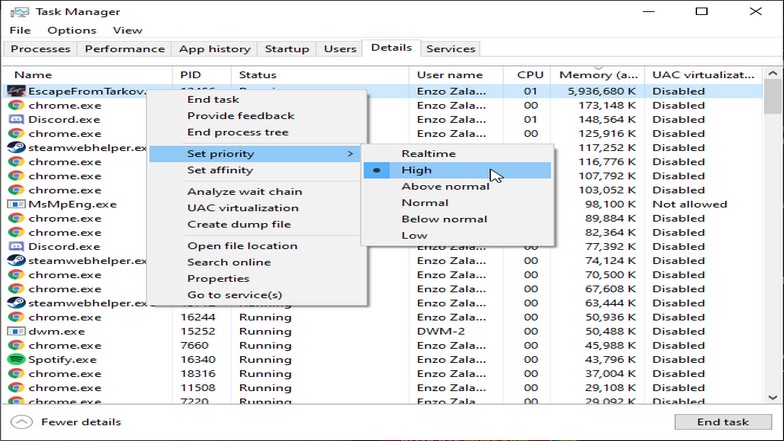Click the Task Manager title bar icon

pos(18,12)
